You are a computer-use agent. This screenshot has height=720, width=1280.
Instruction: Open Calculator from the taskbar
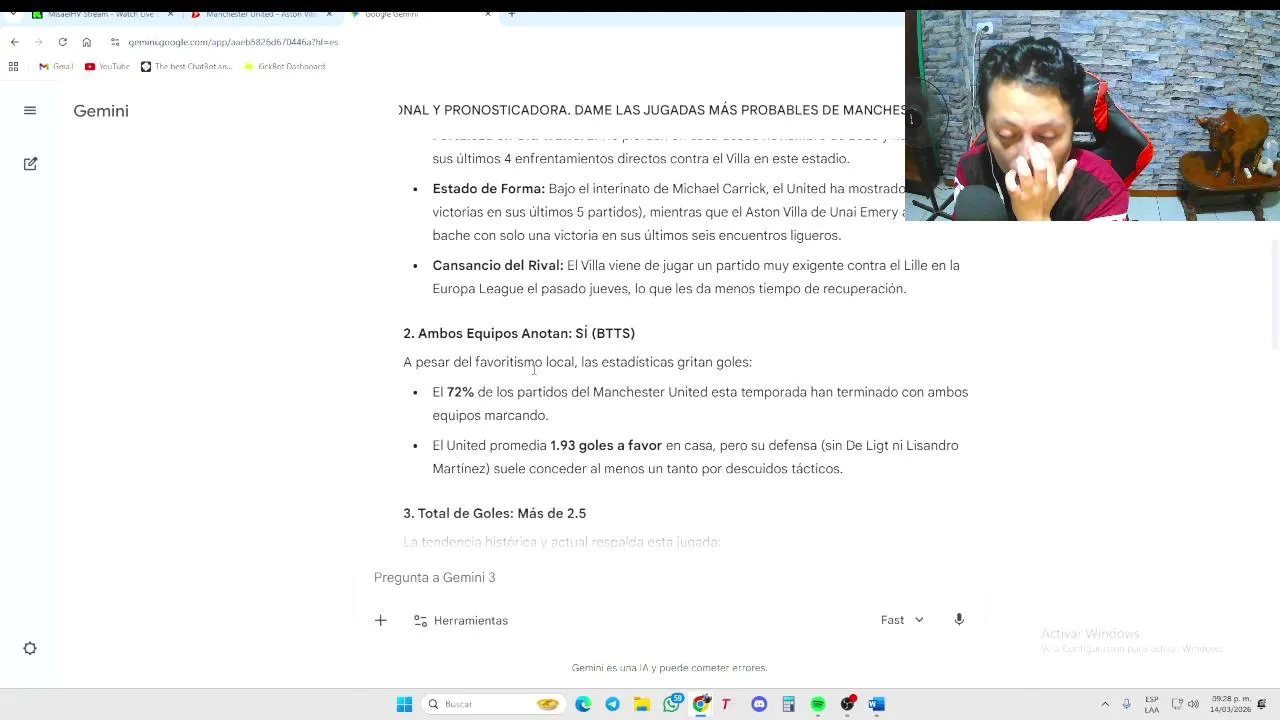(788, 704)
